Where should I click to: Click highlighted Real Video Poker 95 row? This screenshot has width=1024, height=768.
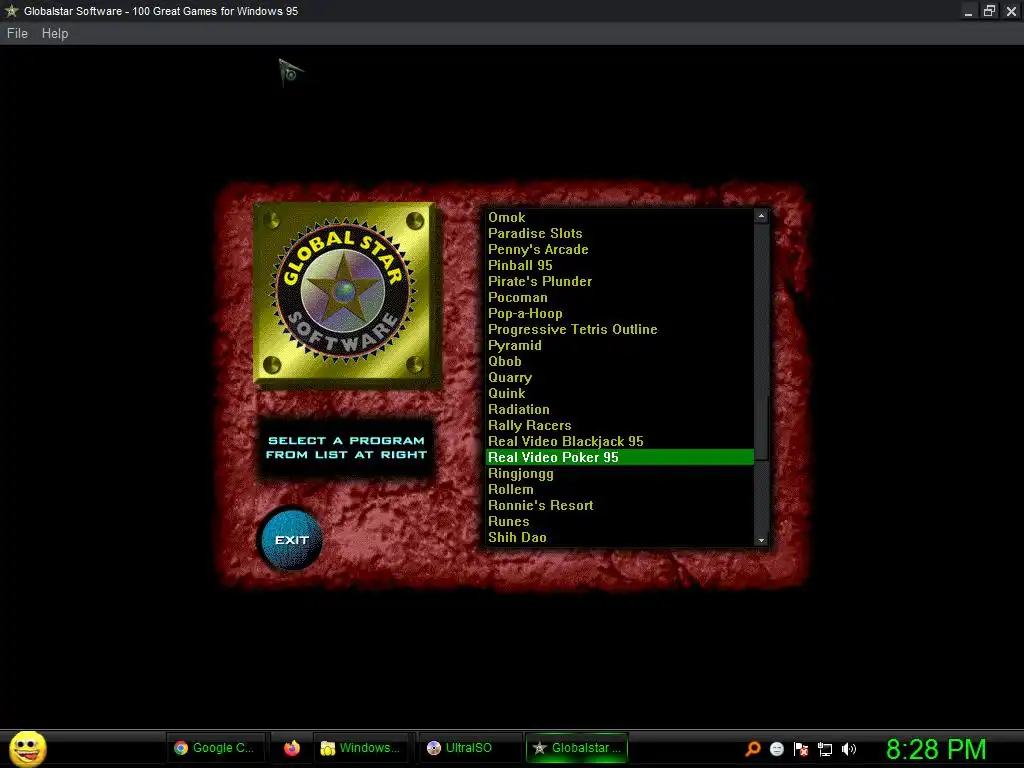pos(620,457)
